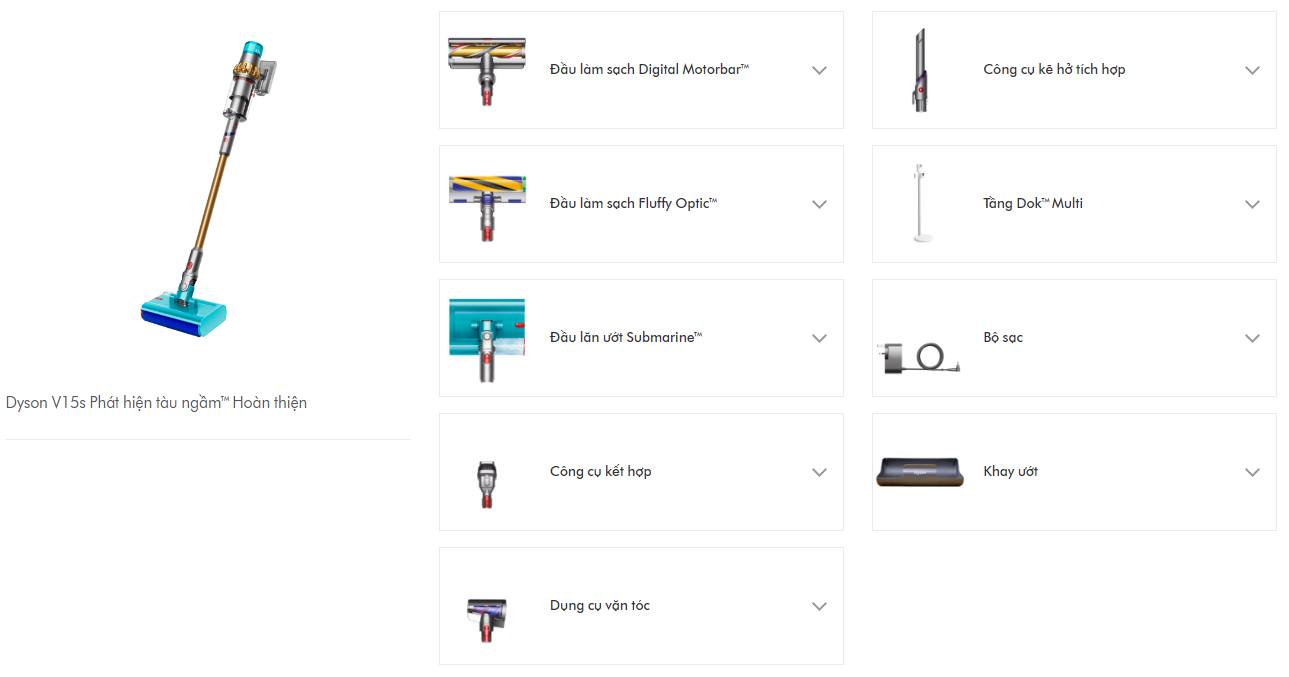Click the charger image
This screenshot has width=1289, height=677.
920,357
